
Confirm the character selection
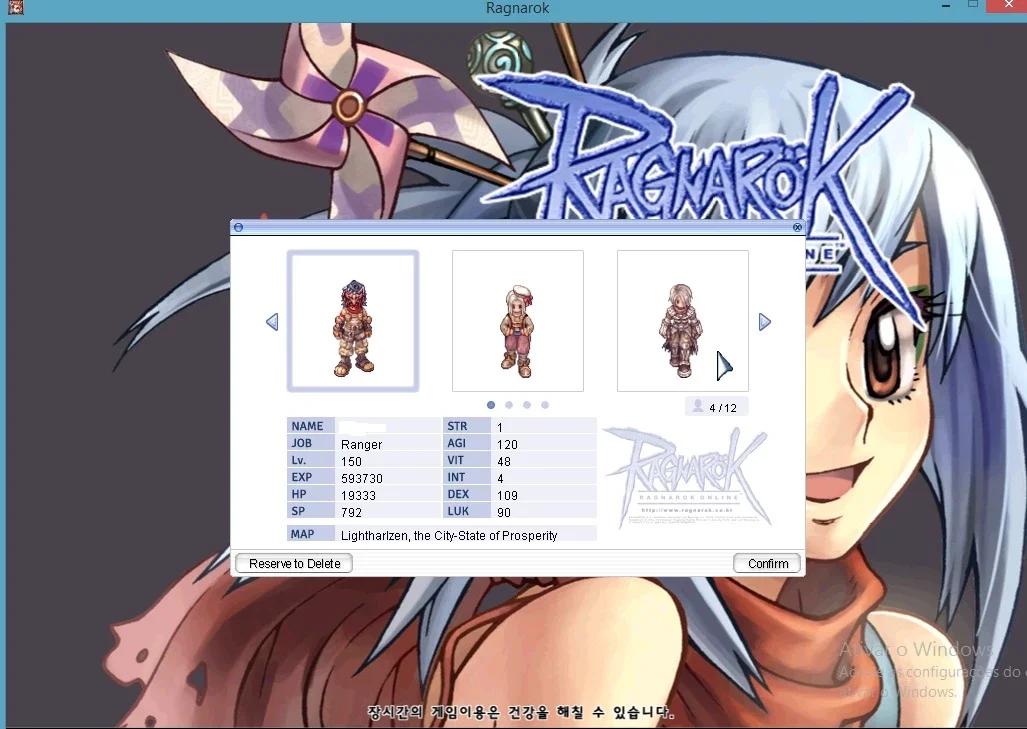[x=768, y=563]
